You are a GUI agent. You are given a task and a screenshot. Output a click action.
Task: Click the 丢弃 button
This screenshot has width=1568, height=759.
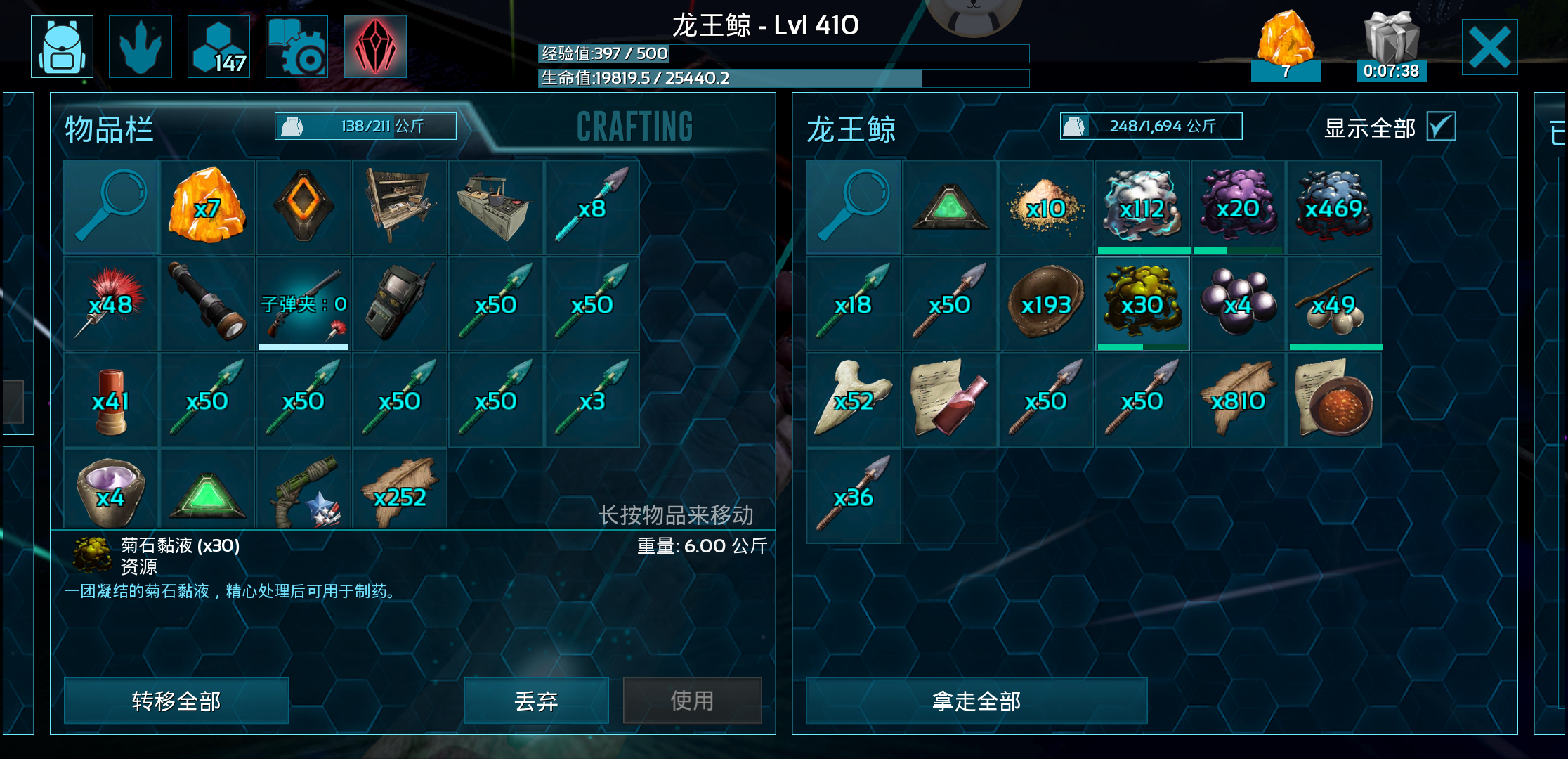(536, 701)
